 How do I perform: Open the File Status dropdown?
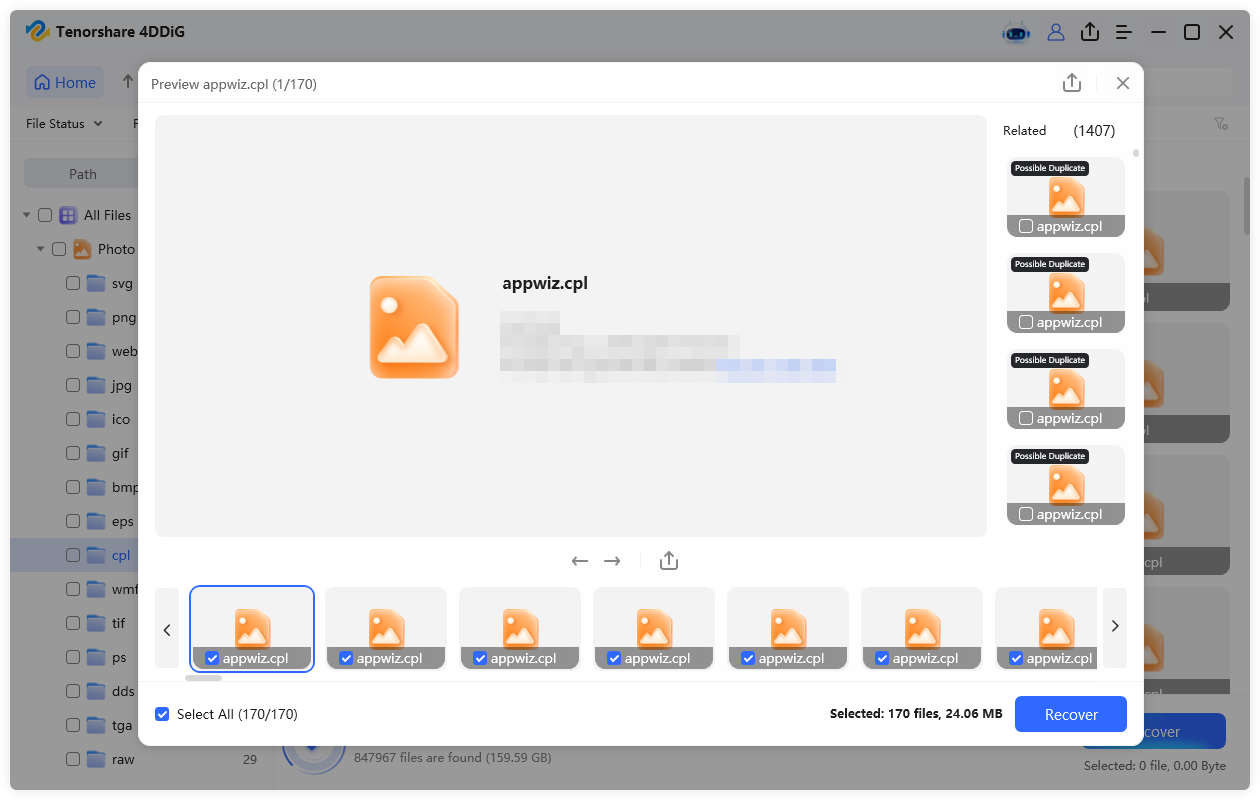(64, 124)
